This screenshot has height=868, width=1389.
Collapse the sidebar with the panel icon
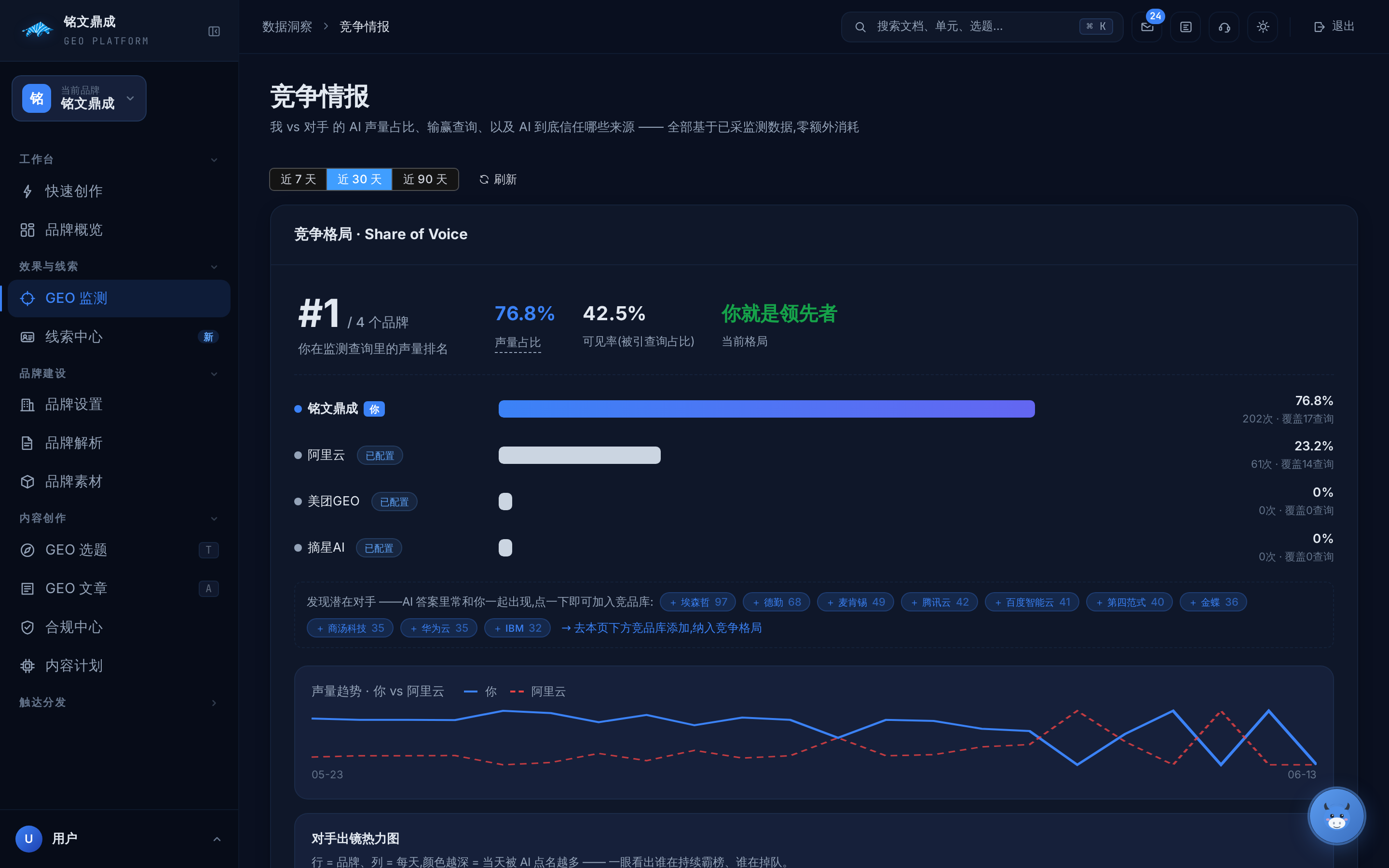coord(214,31)
